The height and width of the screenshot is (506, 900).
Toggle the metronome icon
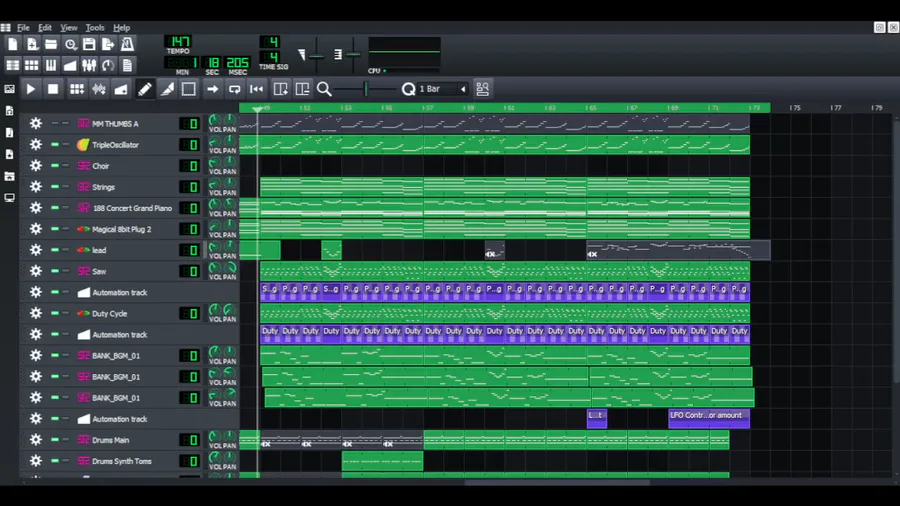[x=127, y=44]
